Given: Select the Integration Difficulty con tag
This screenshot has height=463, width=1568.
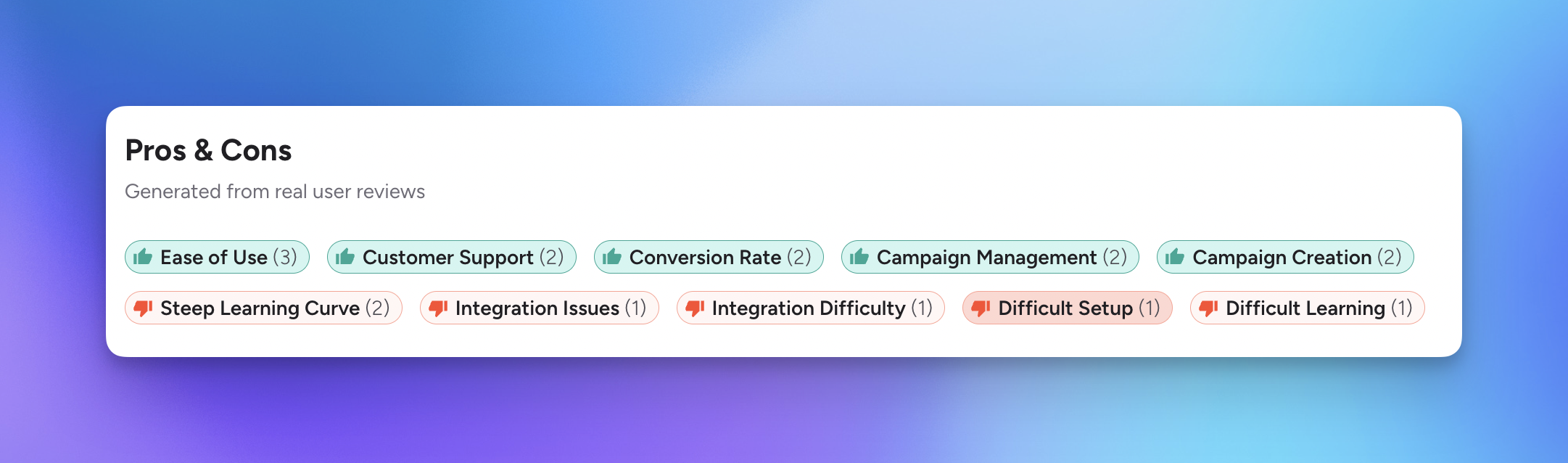Looking at the screenshot, I should pos(811,308).
